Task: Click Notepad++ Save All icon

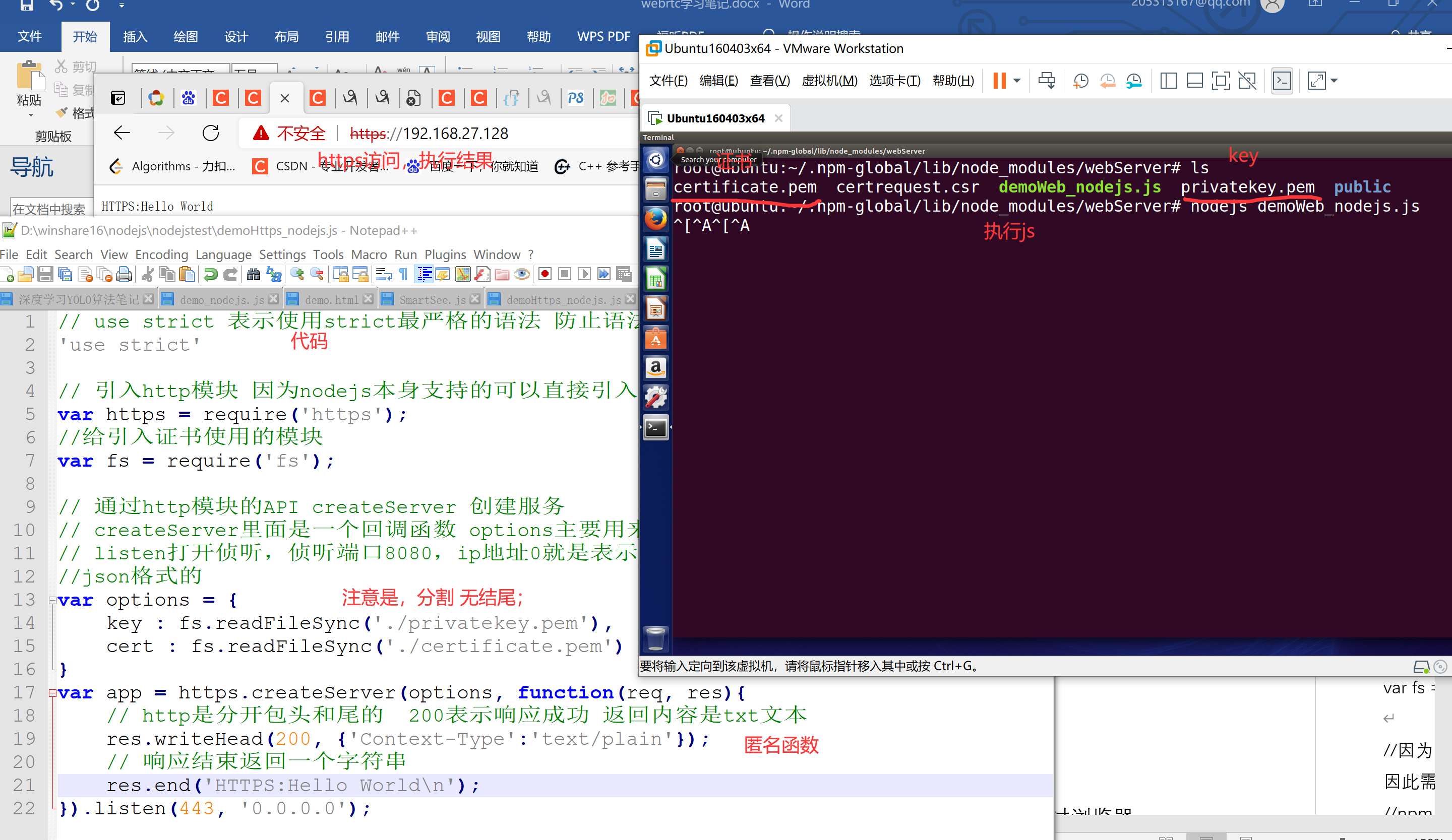Action: (x=65, y=275)
